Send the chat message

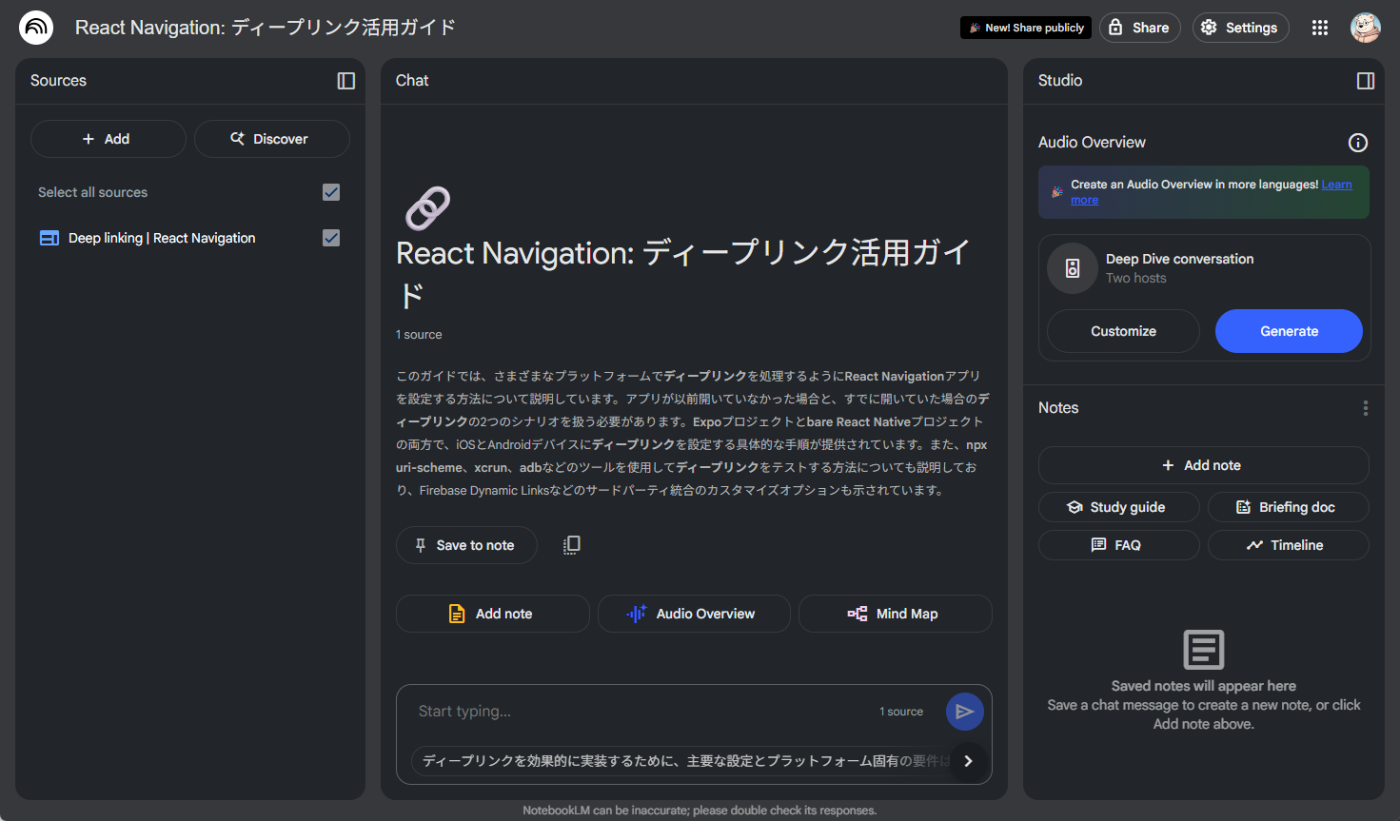(x=964, y=711)
